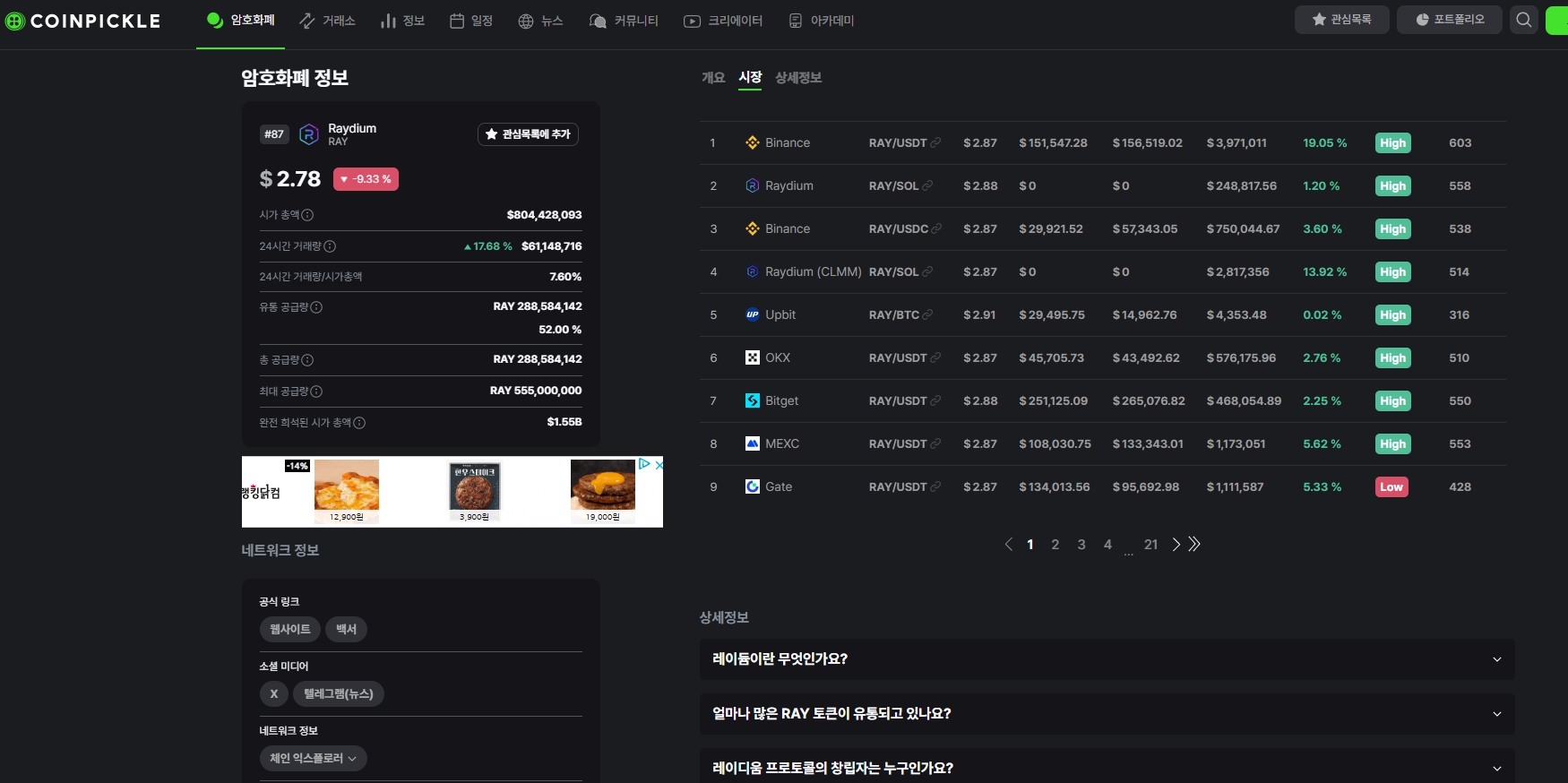Switch to 상세정보 tab
1568x783 pixels.
click(x=798, y=78)
